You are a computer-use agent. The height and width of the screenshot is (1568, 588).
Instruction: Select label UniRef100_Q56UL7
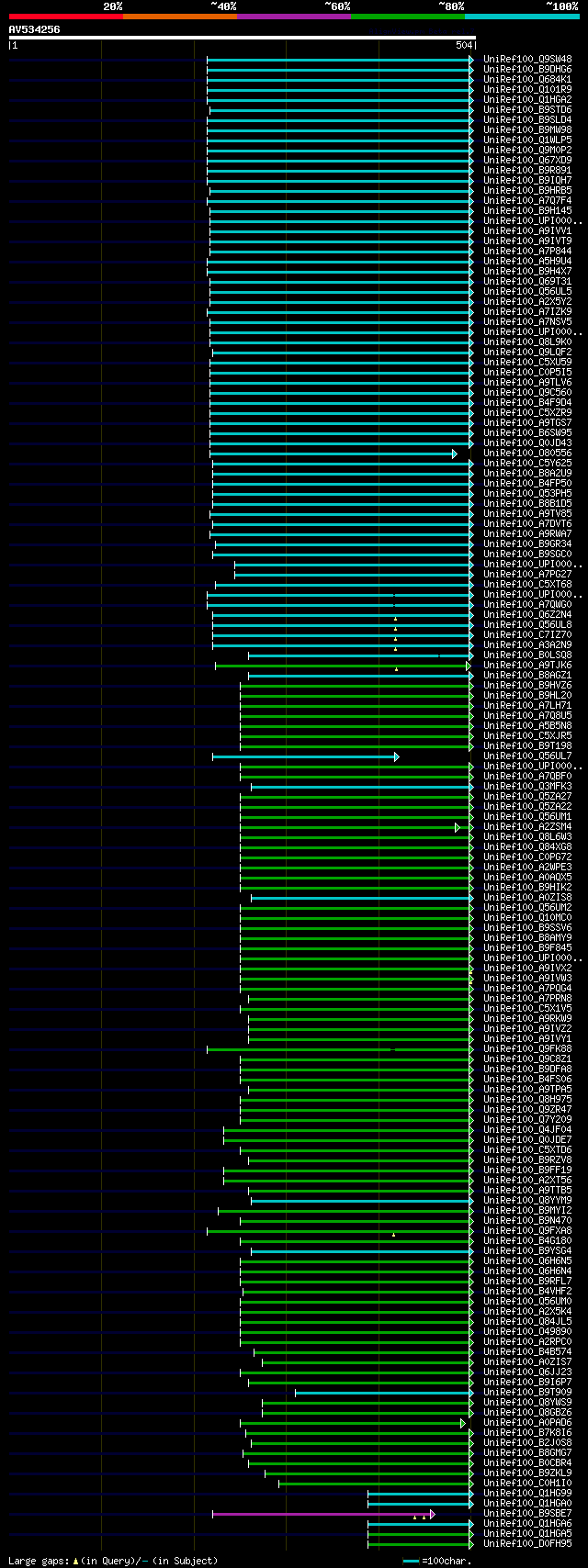tap(527, 756)
